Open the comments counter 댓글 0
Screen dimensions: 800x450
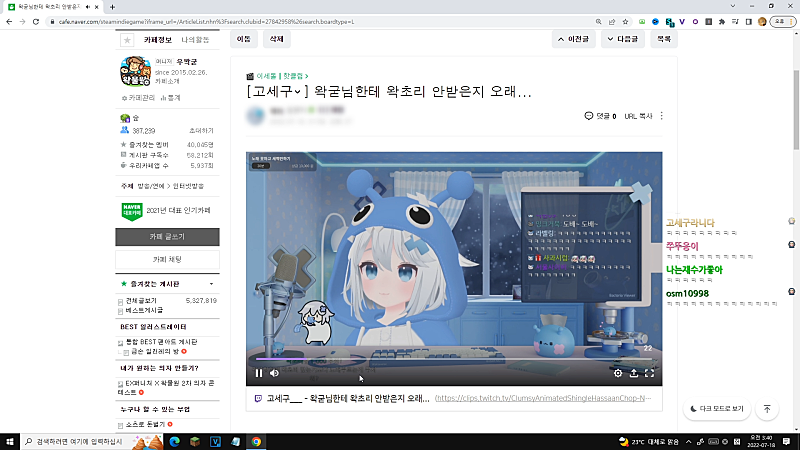pyautogui.click(x=600, y=116)
